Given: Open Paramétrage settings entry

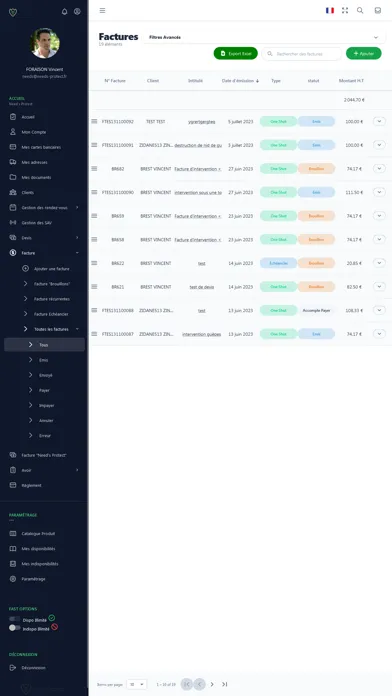Looking at the screenshot, I should point(44,579).
